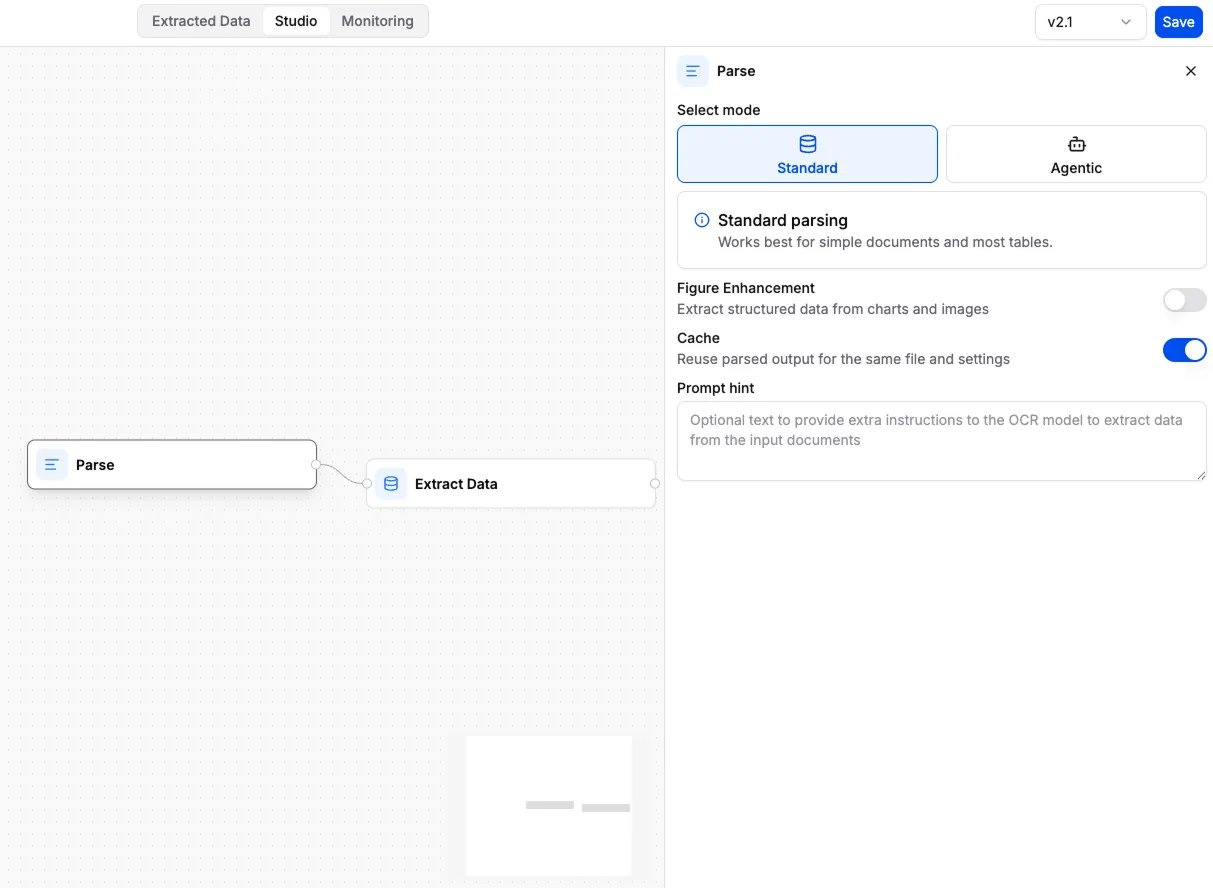The height and width of the screenshot is (888, 1213).
Task: Select the Agentic parsing mode
Action: [x=1076, y=154]
